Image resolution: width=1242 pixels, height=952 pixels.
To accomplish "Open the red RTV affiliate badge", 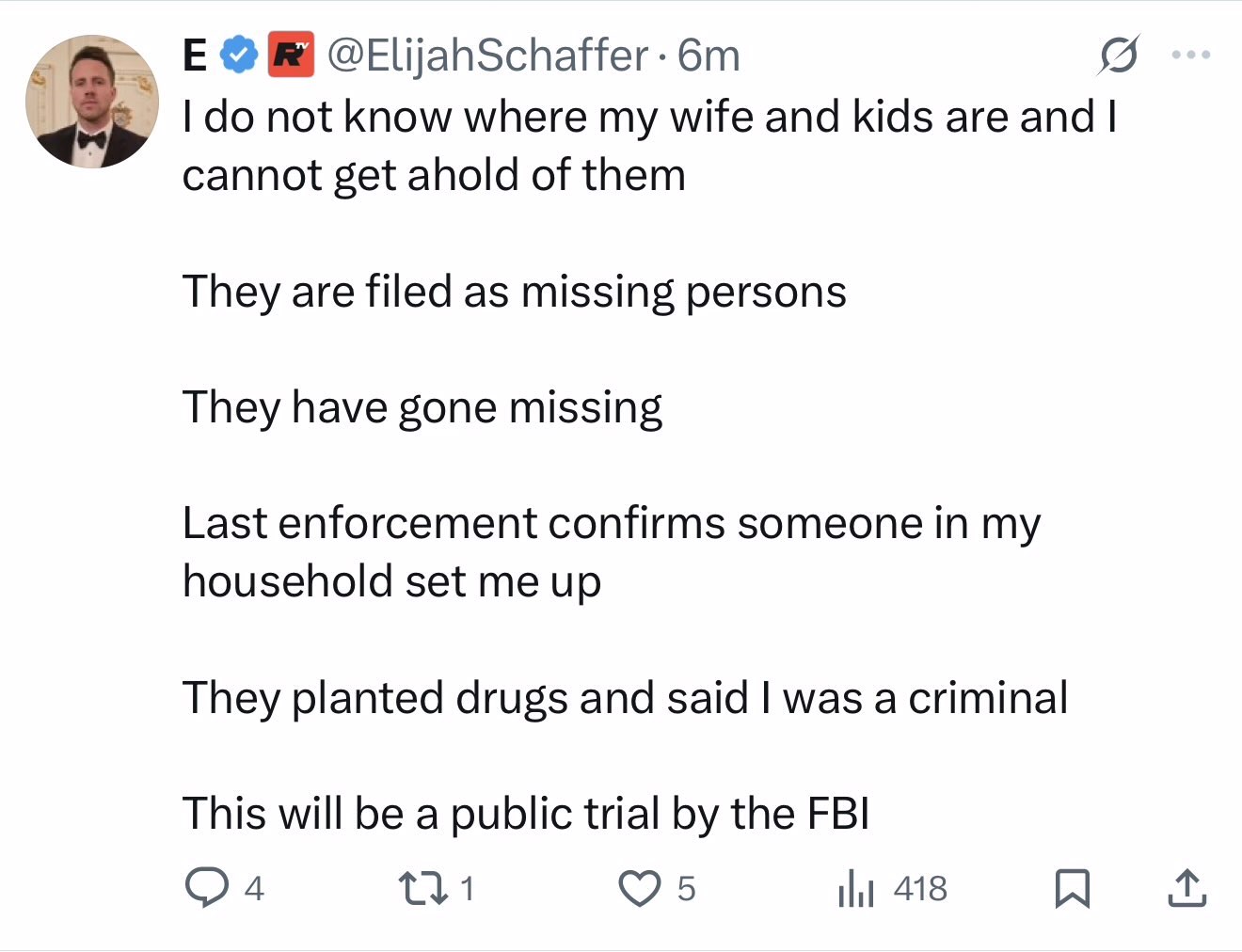I will coord(291,56).
